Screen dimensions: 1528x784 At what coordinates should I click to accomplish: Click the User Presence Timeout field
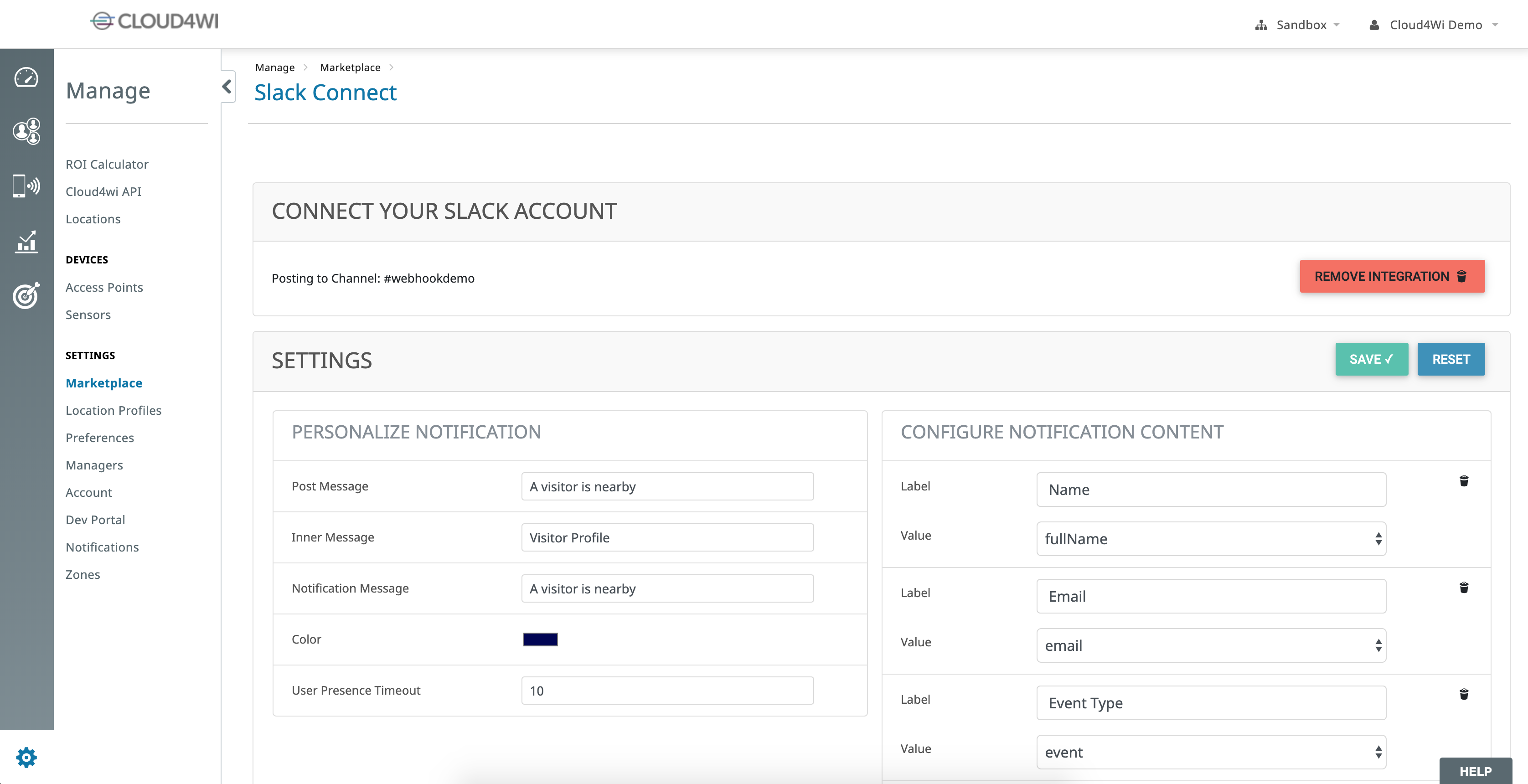667,690
